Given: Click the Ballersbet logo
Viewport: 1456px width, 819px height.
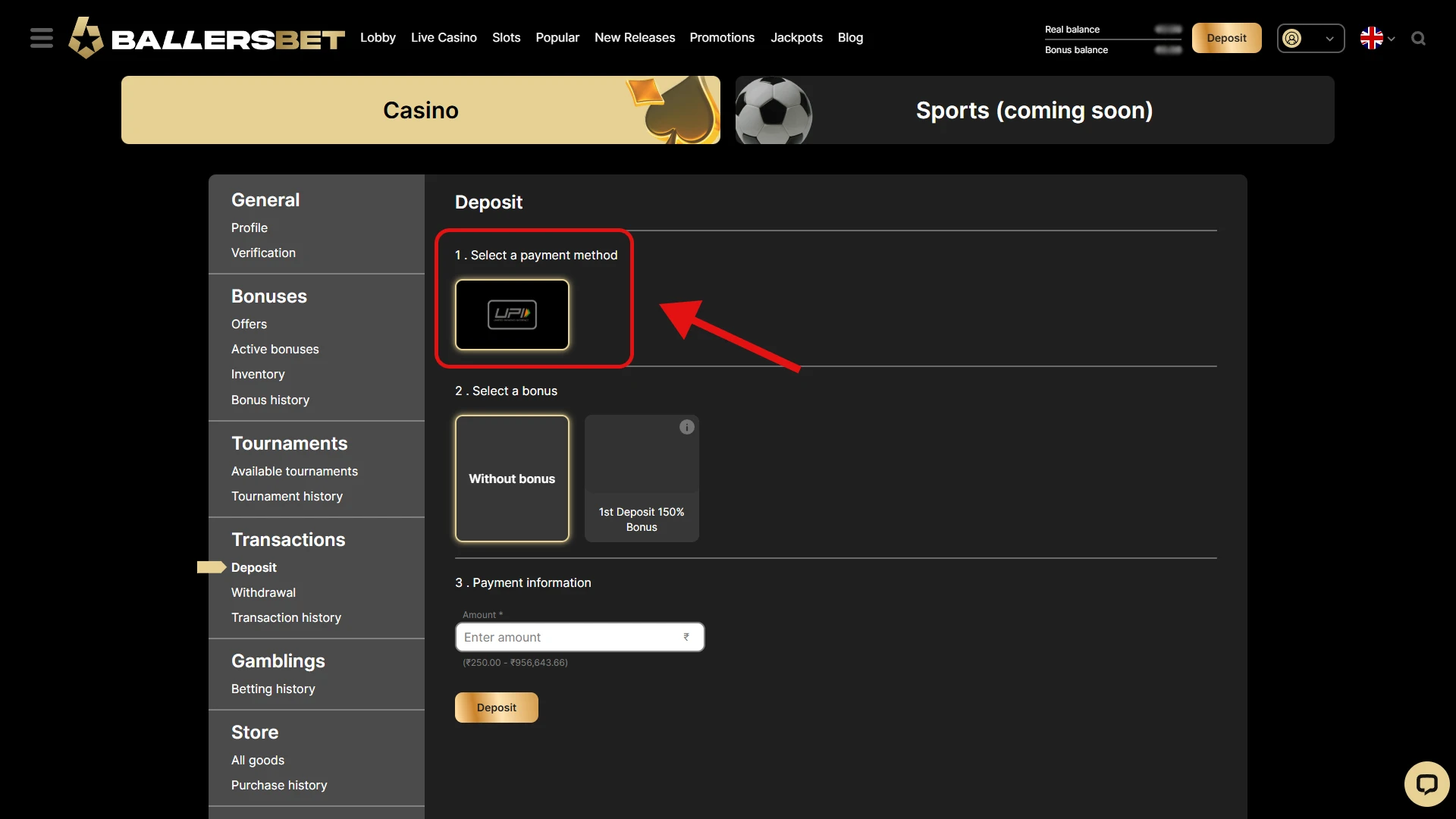Looking at the screenshot, I should (206, 37).
